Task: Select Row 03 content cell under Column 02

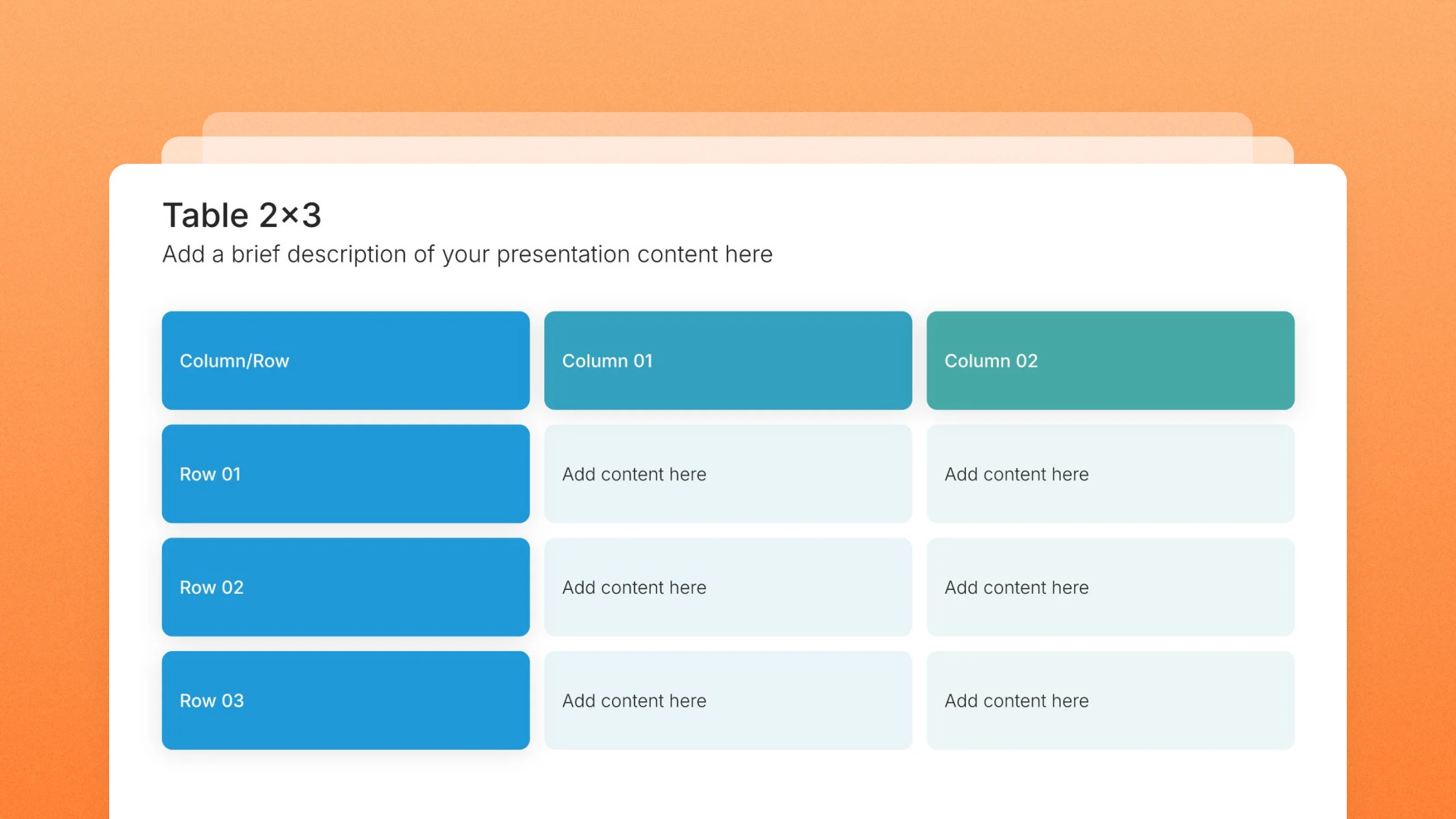Action: pos(1111,700)
